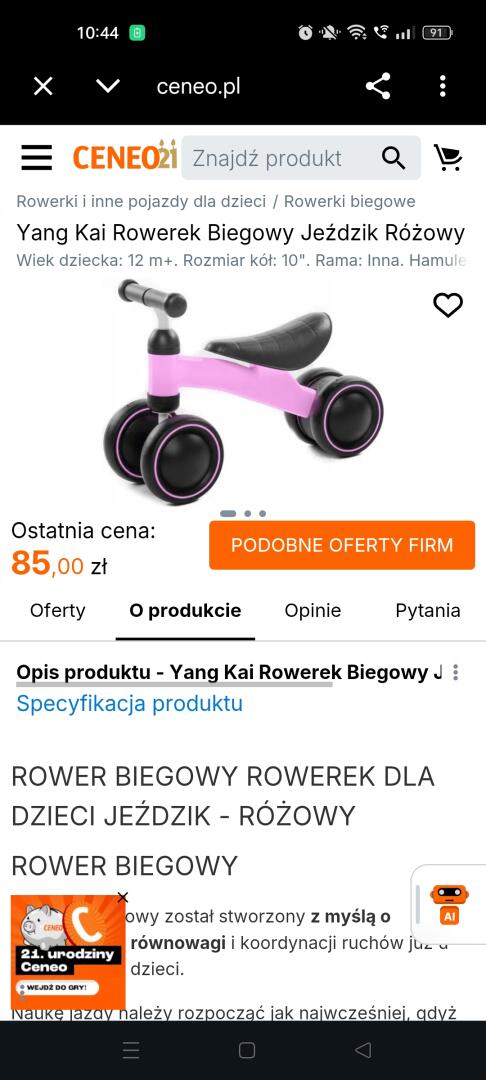Viewport: 486px width, 1080px height.
Task: Close the browser tab with X icon
Action: point(43,87)
